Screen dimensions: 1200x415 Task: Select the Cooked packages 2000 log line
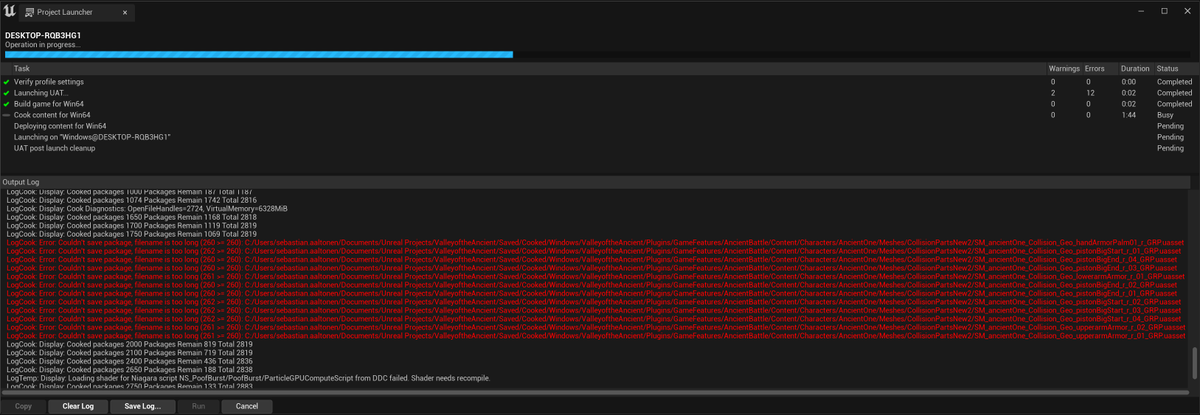coord(129,343)
